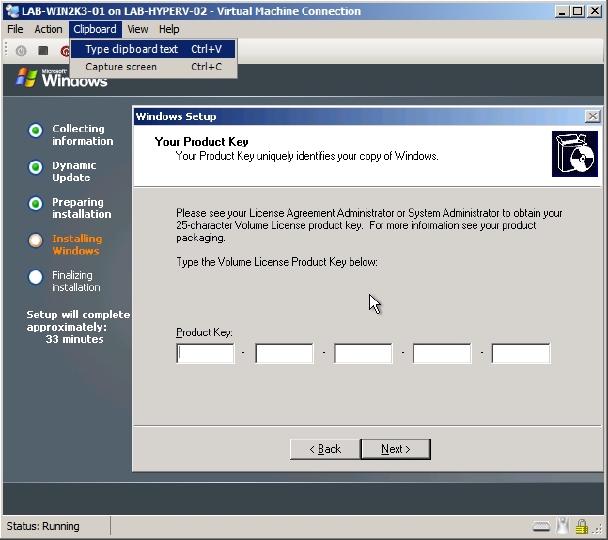Click the black Stop VM toolbar icon
Viewport: 608px width, 540px height.
coord(43,50)
